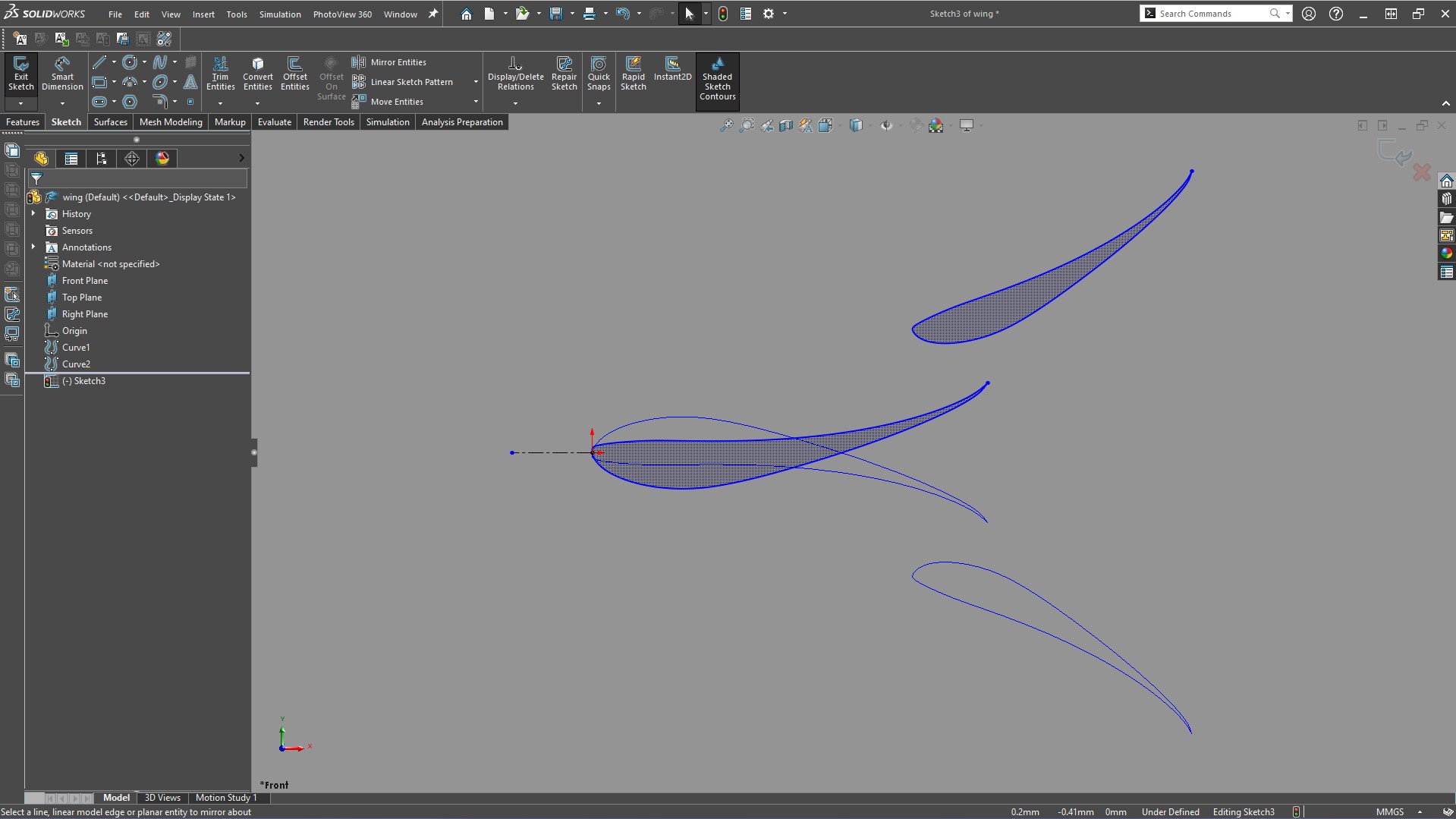
Task: Click the Repair Sketch tool
Action: 564,74
